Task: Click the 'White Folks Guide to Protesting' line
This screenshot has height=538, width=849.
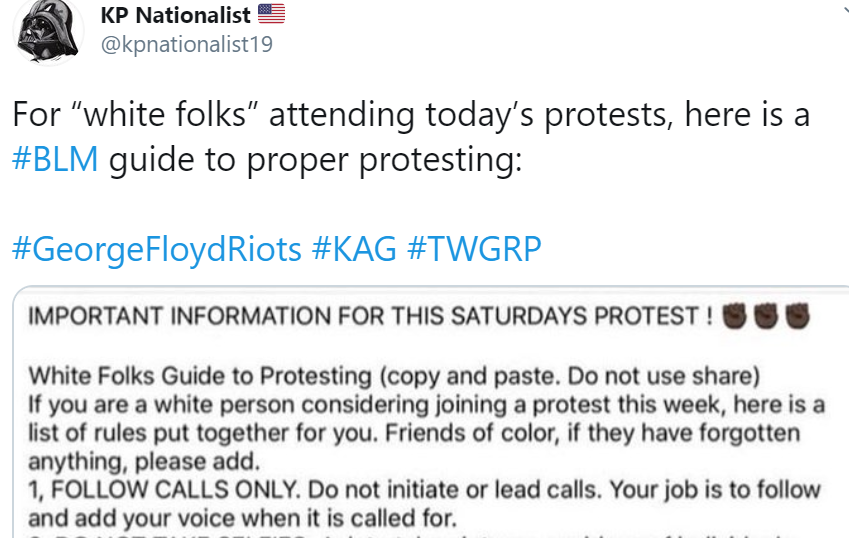Action: pyautogui.click(x=394, y=376)
